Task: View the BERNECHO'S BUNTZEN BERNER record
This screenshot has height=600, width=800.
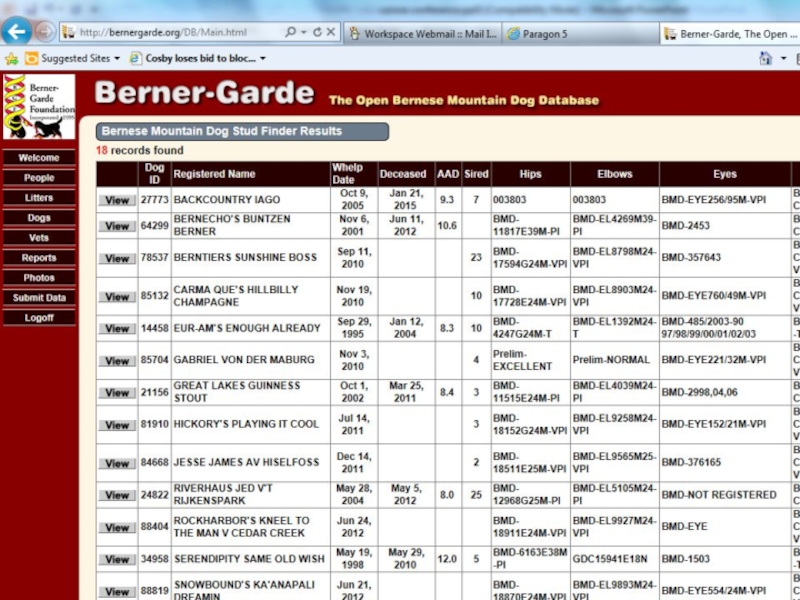Action: (x=117, y=226)
